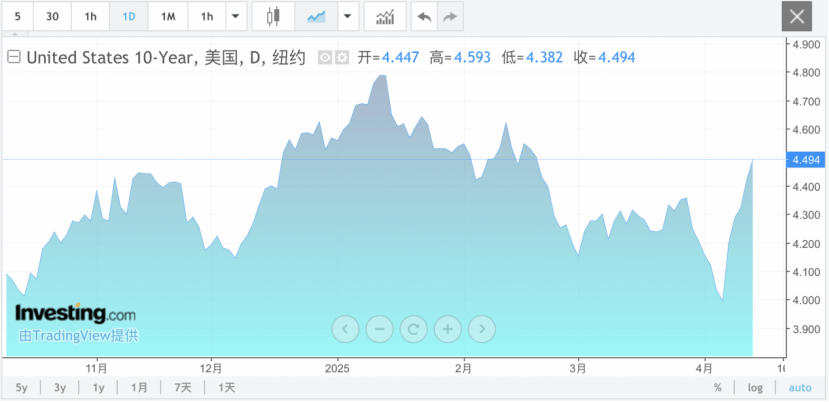Reset chart view with circular arrow
Screen dimensions: 829x402
point(413,329)
